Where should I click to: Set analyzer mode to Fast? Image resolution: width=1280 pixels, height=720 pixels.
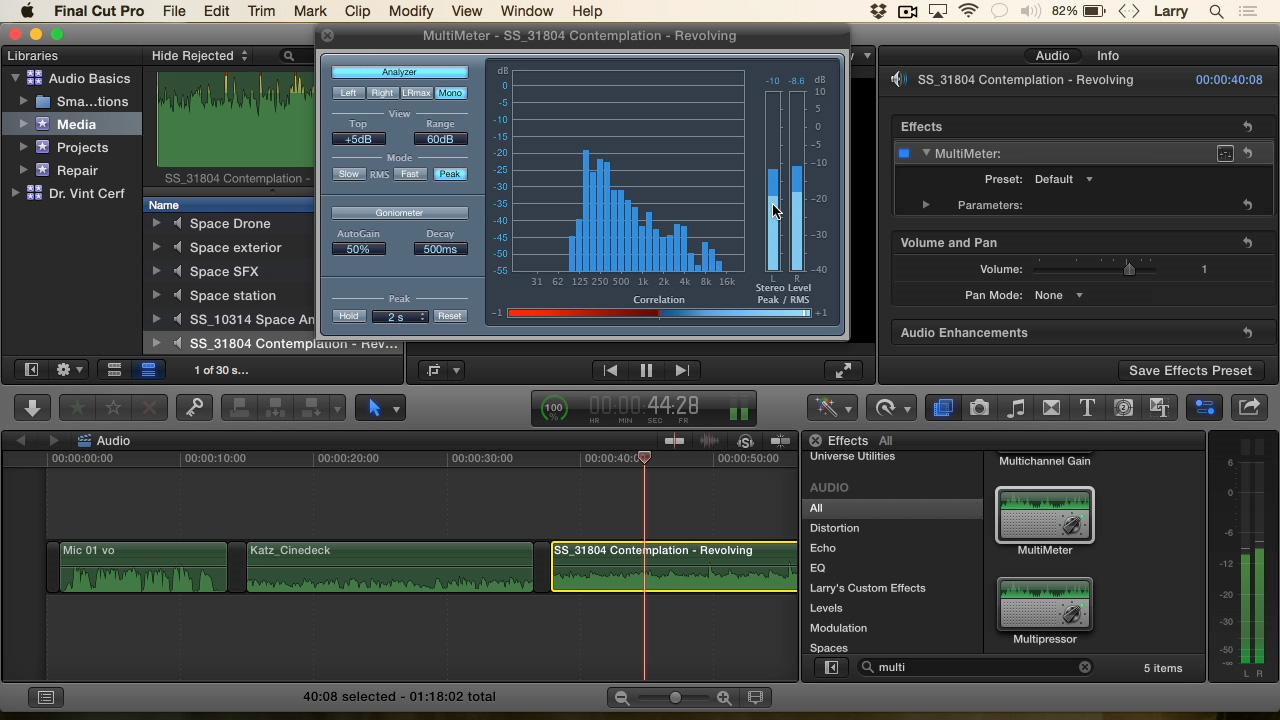click(410, 174)
